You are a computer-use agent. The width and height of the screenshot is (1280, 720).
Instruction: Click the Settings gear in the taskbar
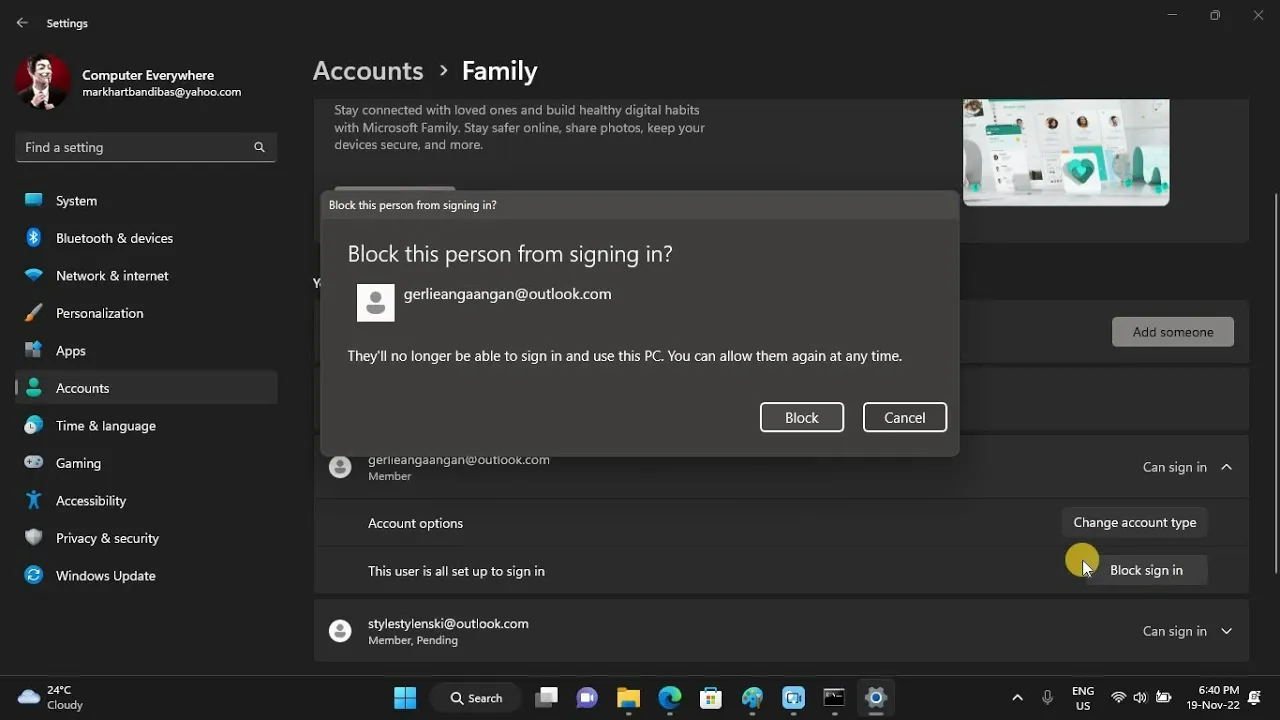tap(876, 698)
